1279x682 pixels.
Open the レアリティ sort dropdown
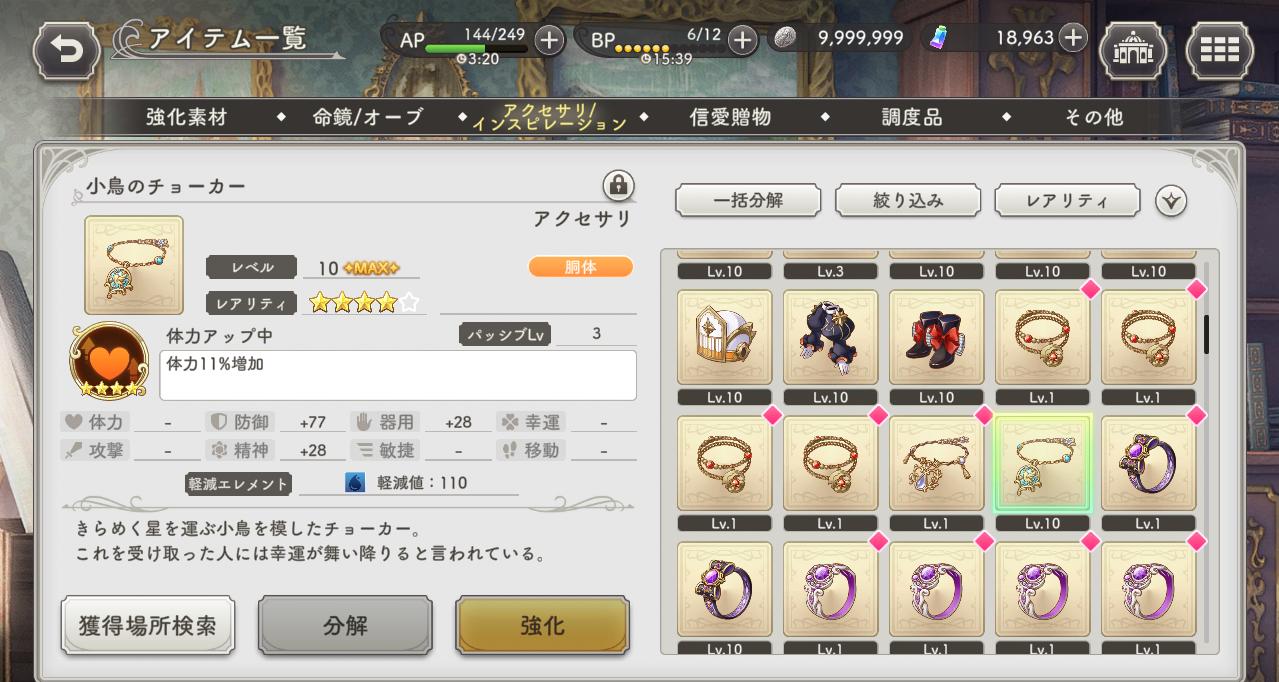click(1067, 200)
